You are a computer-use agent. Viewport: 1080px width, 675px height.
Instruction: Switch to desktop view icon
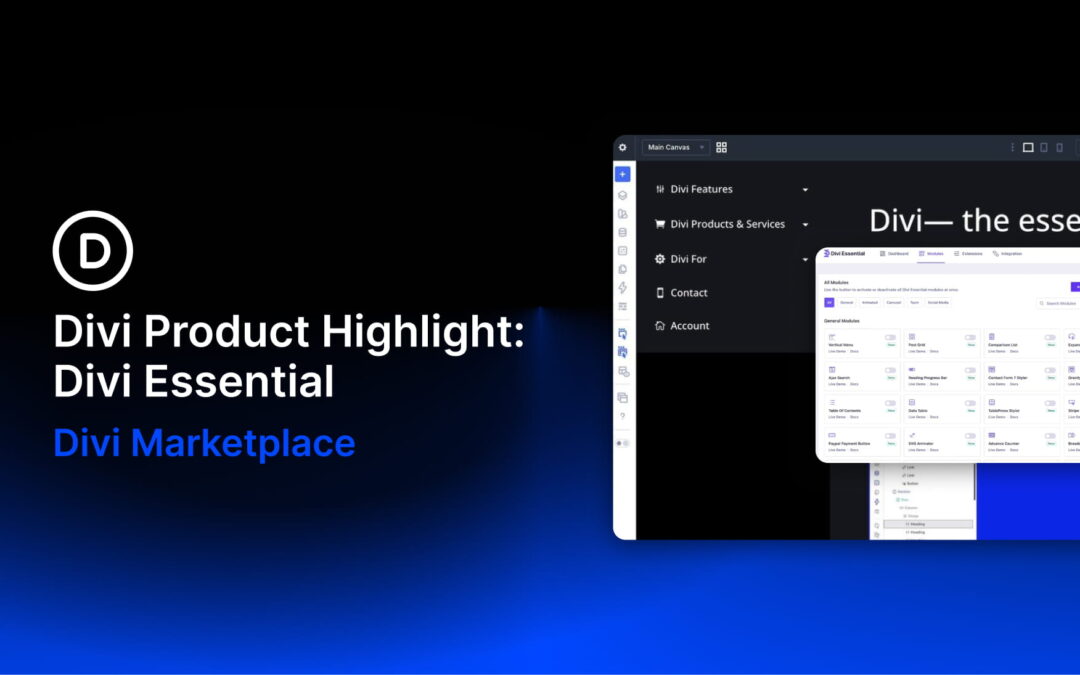(x=1028, y=147)
